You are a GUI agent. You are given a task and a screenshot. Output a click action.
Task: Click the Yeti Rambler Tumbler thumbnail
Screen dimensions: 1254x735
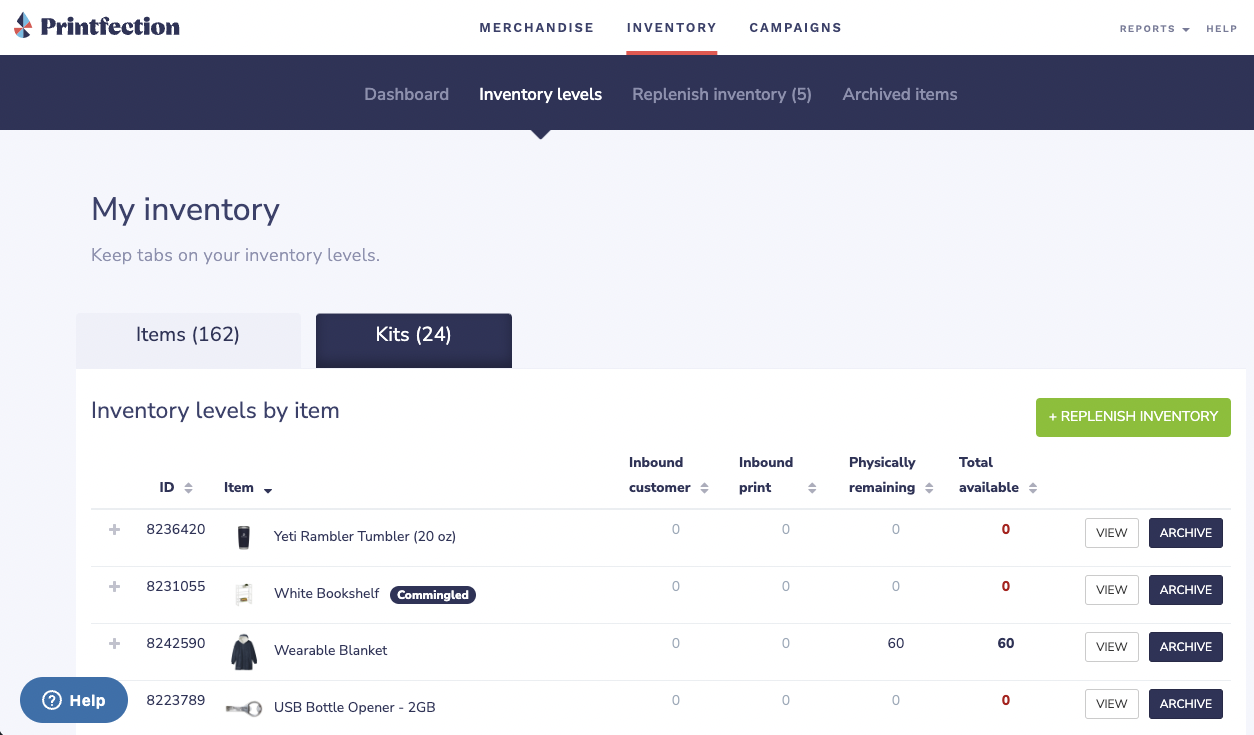click(x=243, y=537)
